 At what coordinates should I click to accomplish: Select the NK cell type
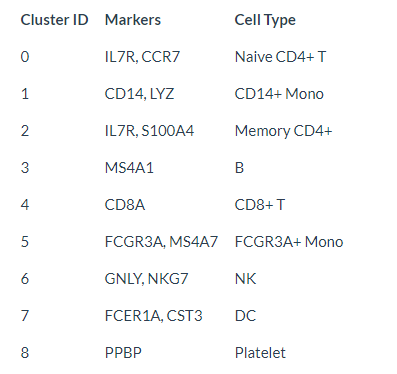pyautogui.click(x=245, y=279)
